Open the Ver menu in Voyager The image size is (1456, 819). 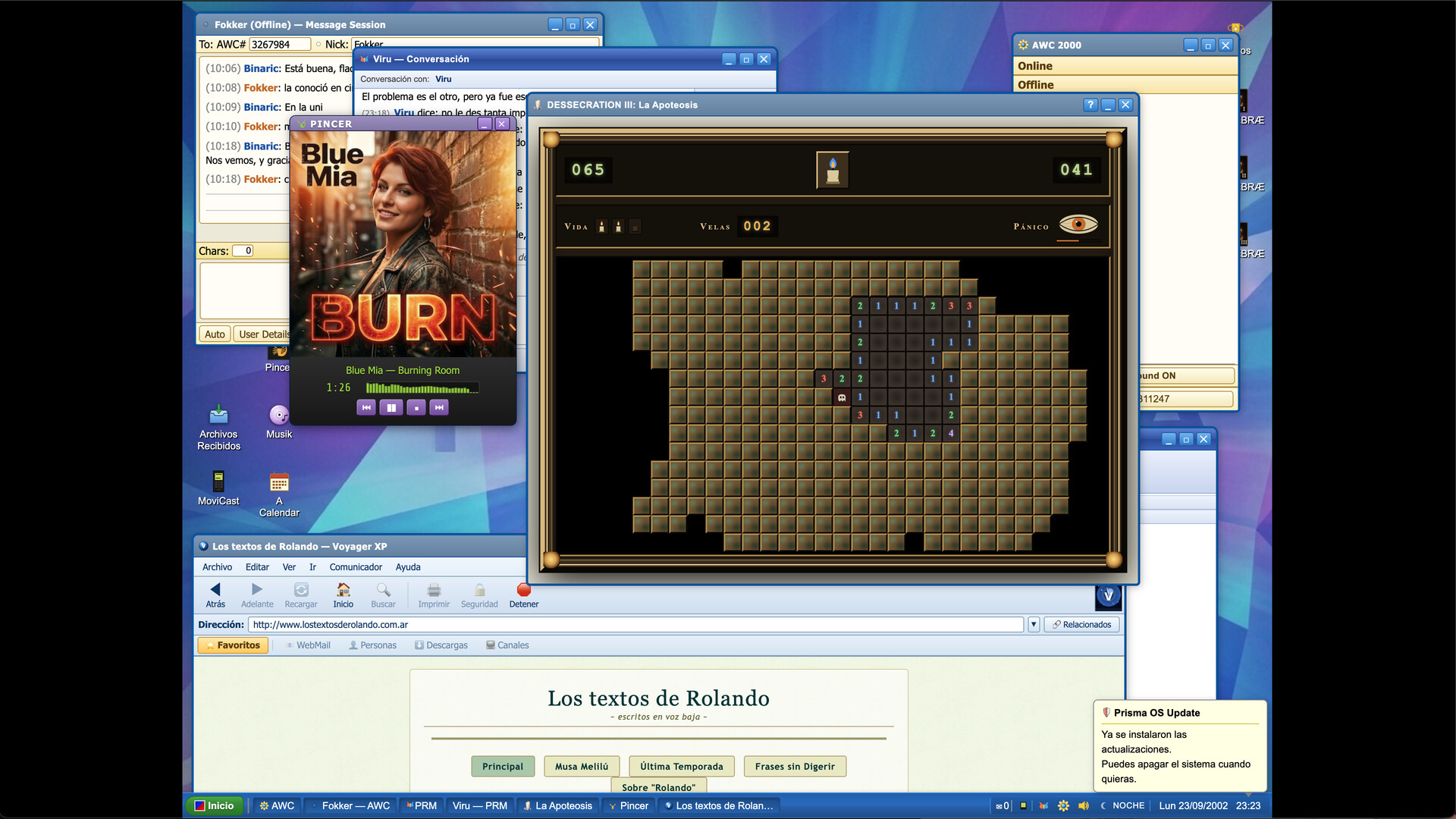click(289, 567)
